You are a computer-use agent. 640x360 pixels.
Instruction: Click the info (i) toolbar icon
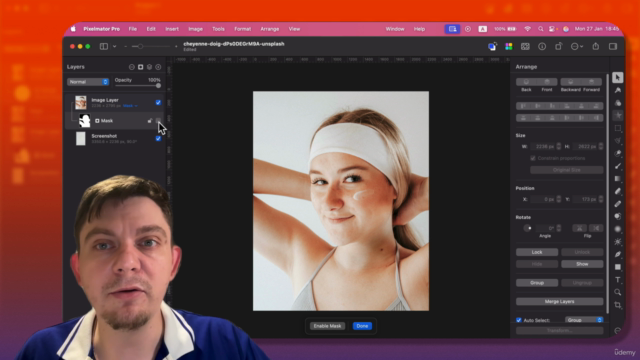point(542,47)
